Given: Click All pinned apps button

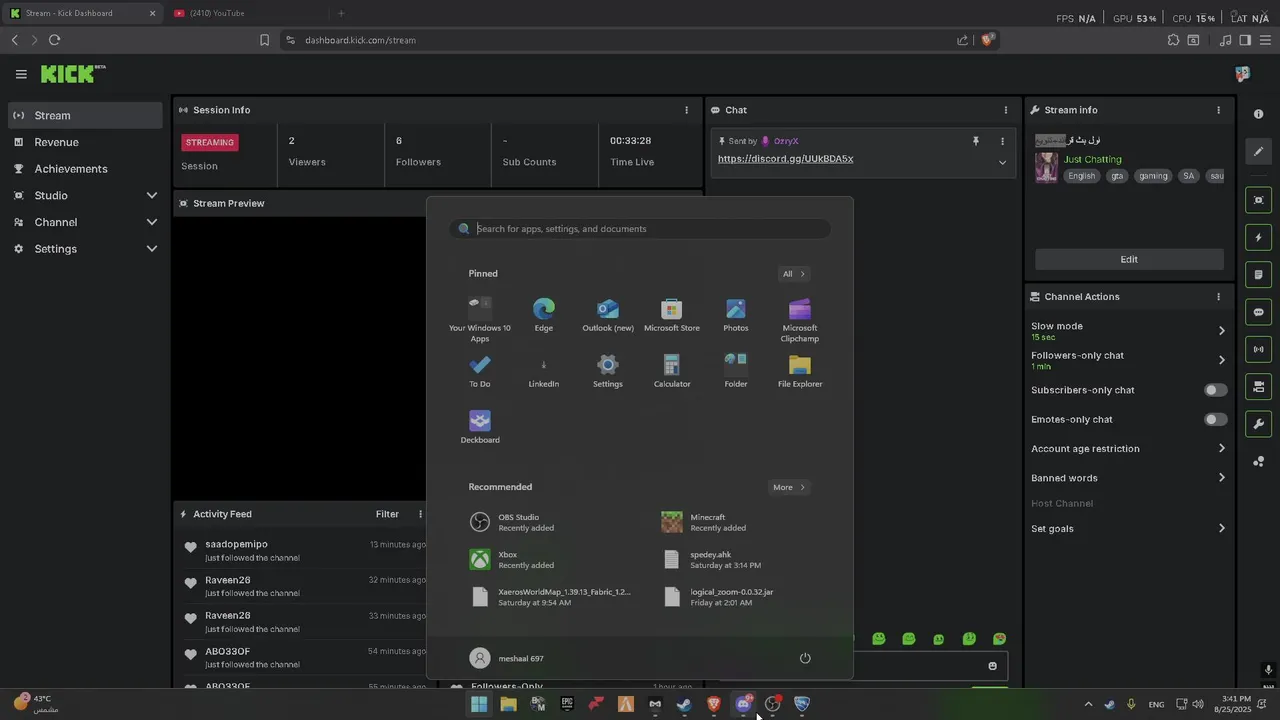Looking at the screenshot, I should (793, 274).
